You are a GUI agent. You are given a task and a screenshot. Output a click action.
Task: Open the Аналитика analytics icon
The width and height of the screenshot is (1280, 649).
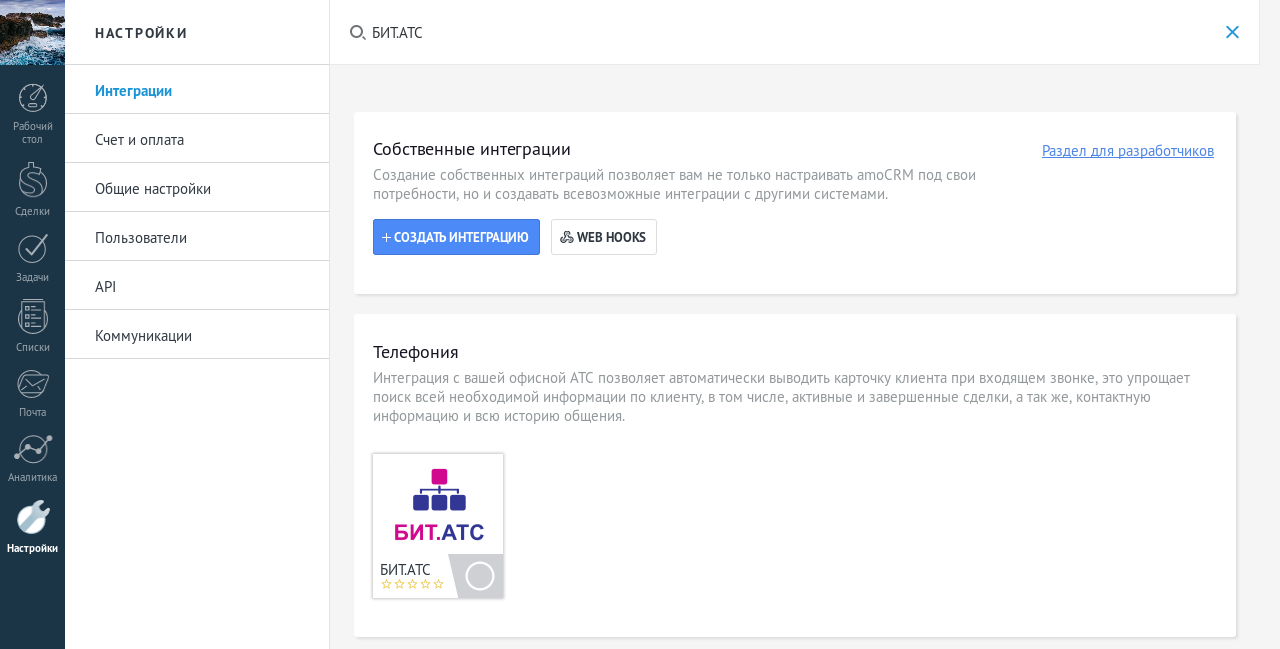coord(32,450)
